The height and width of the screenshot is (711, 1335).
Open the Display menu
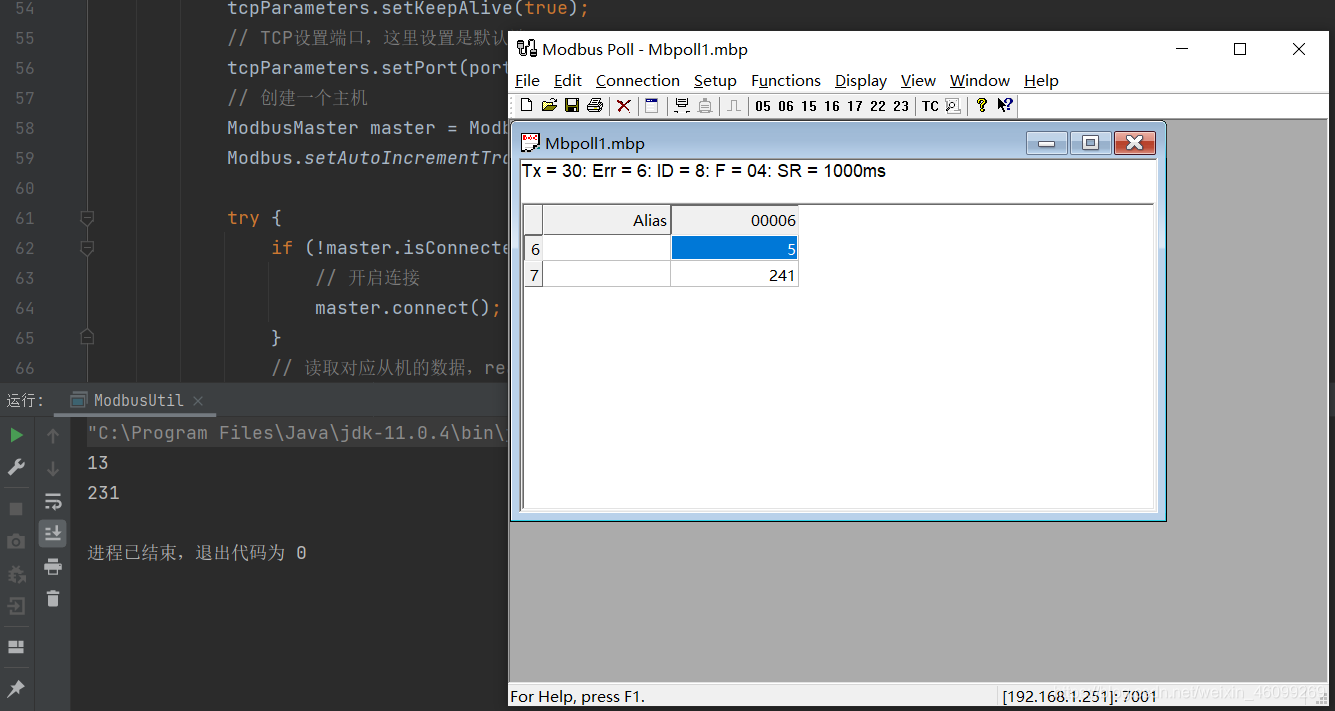[x=861, y=81]
